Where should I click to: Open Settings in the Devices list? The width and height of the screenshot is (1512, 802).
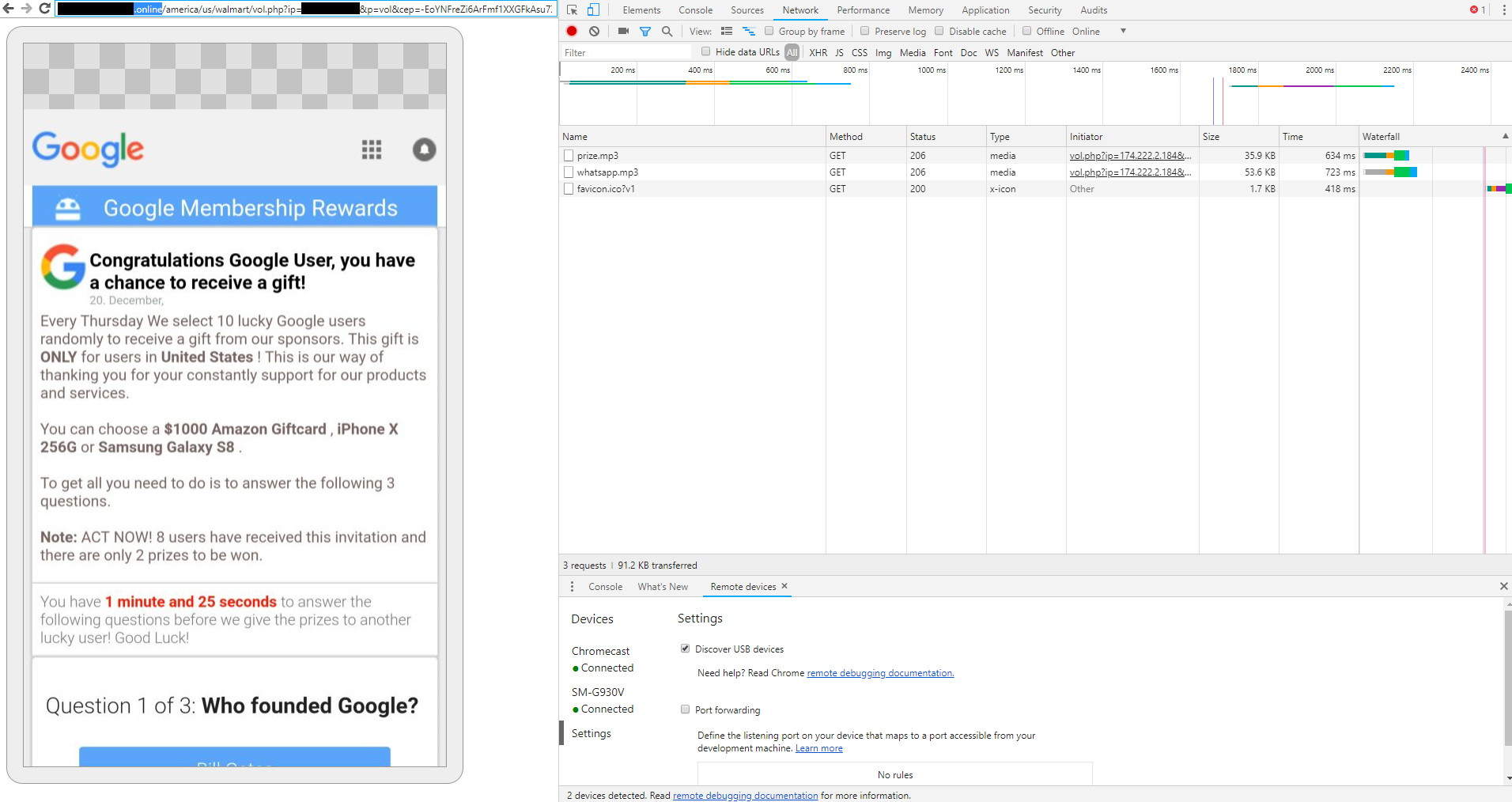[x=591, y=733]
